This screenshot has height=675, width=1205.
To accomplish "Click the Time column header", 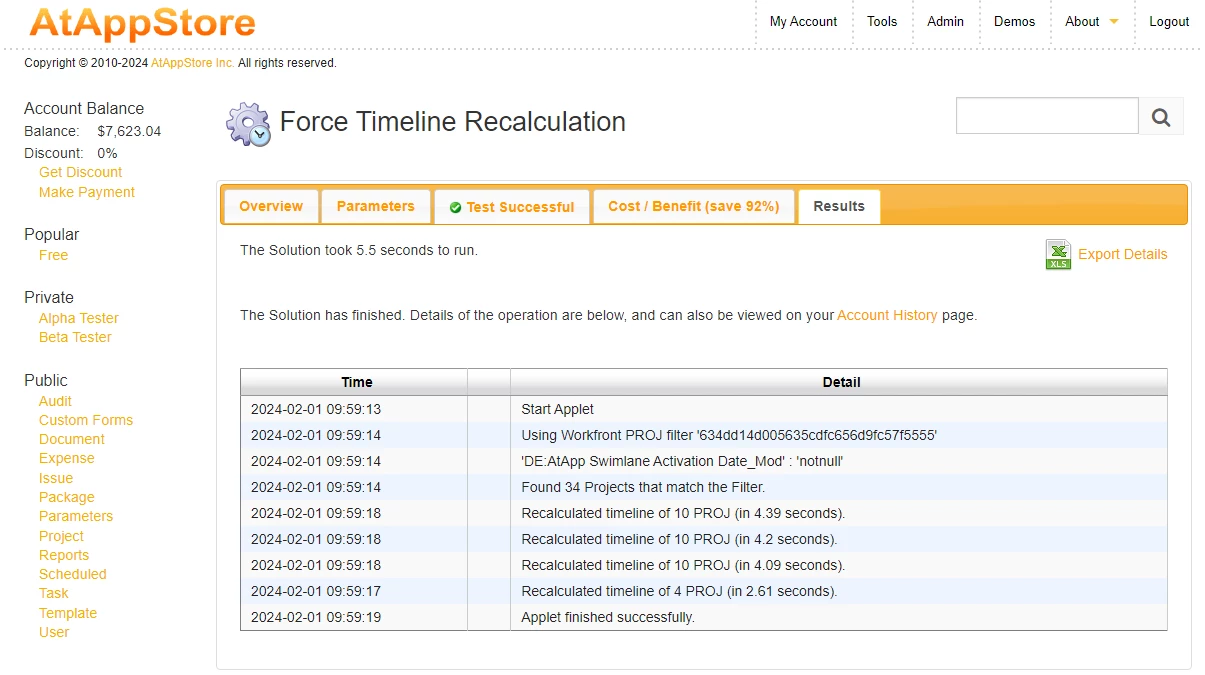I will tap(354, 382).
